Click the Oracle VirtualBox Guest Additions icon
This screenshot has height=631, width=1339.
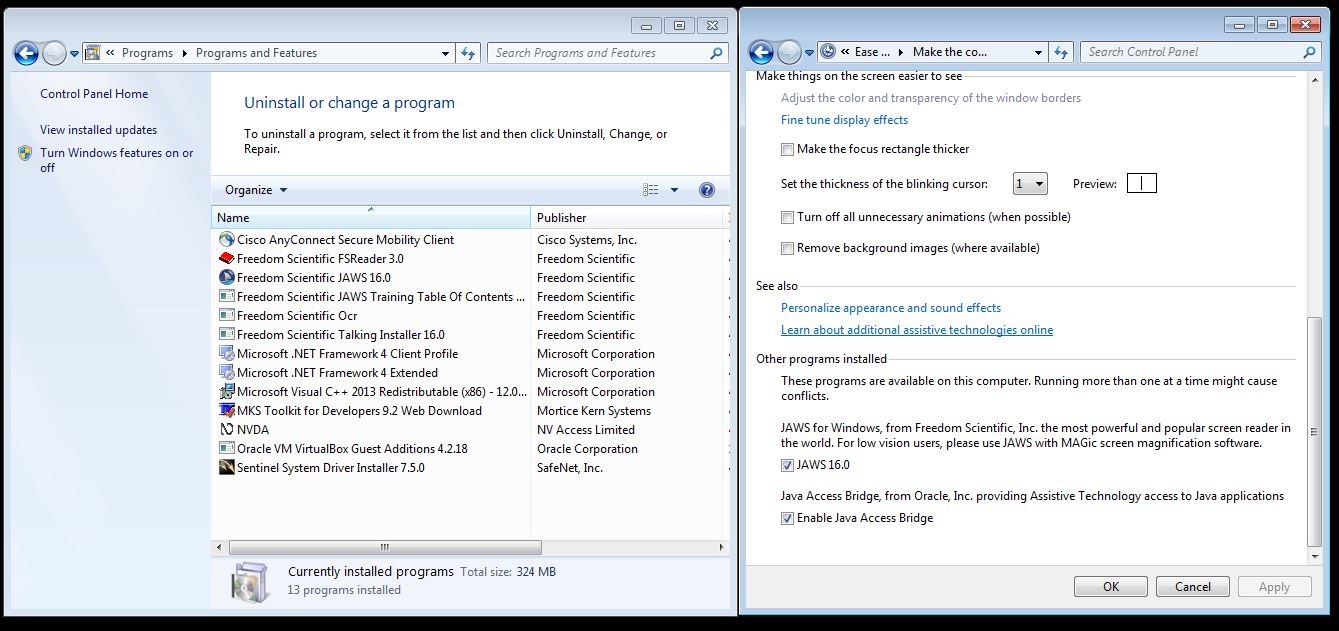point(226,449)
